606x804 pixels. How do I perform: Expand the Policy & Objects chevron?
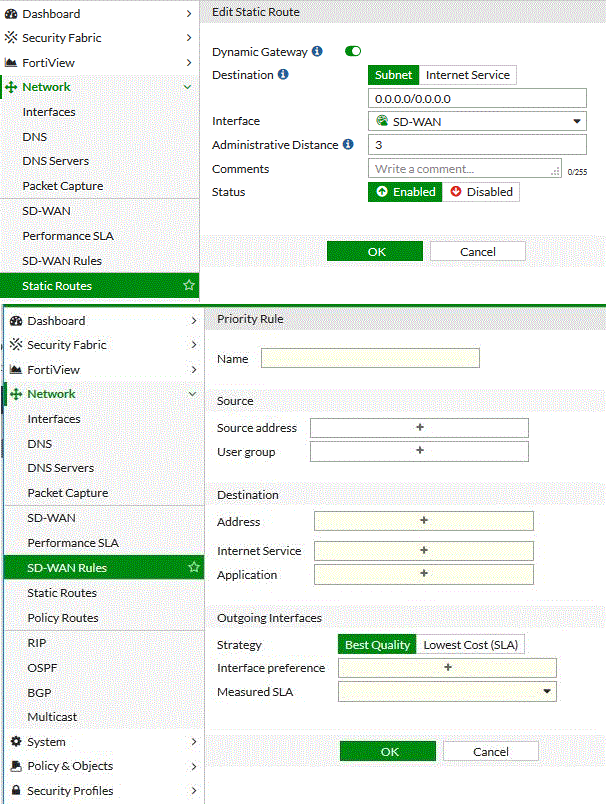(x=194, y=766)
